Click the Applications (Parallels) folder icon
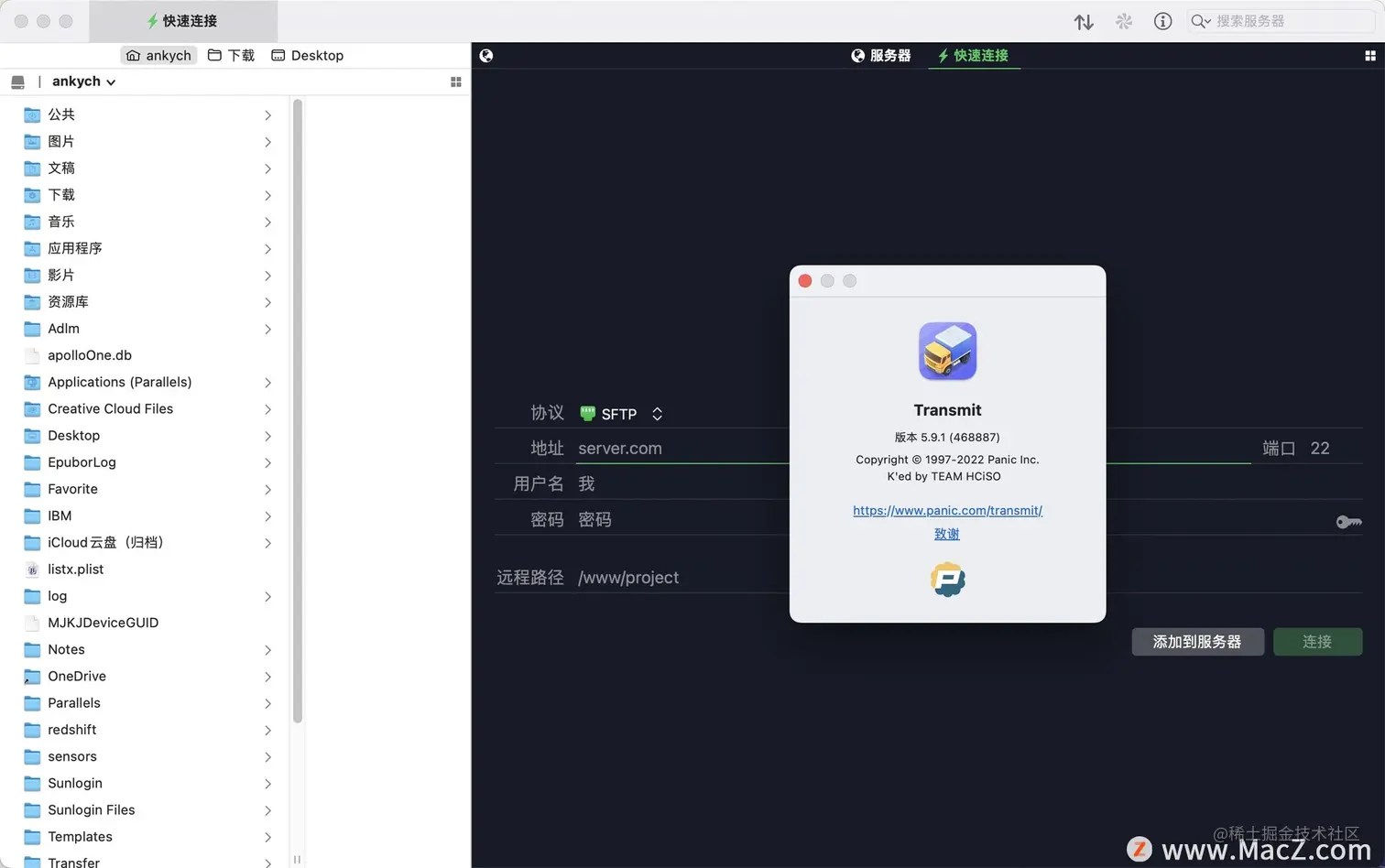The image size is (1385, 868). [32, 382]
